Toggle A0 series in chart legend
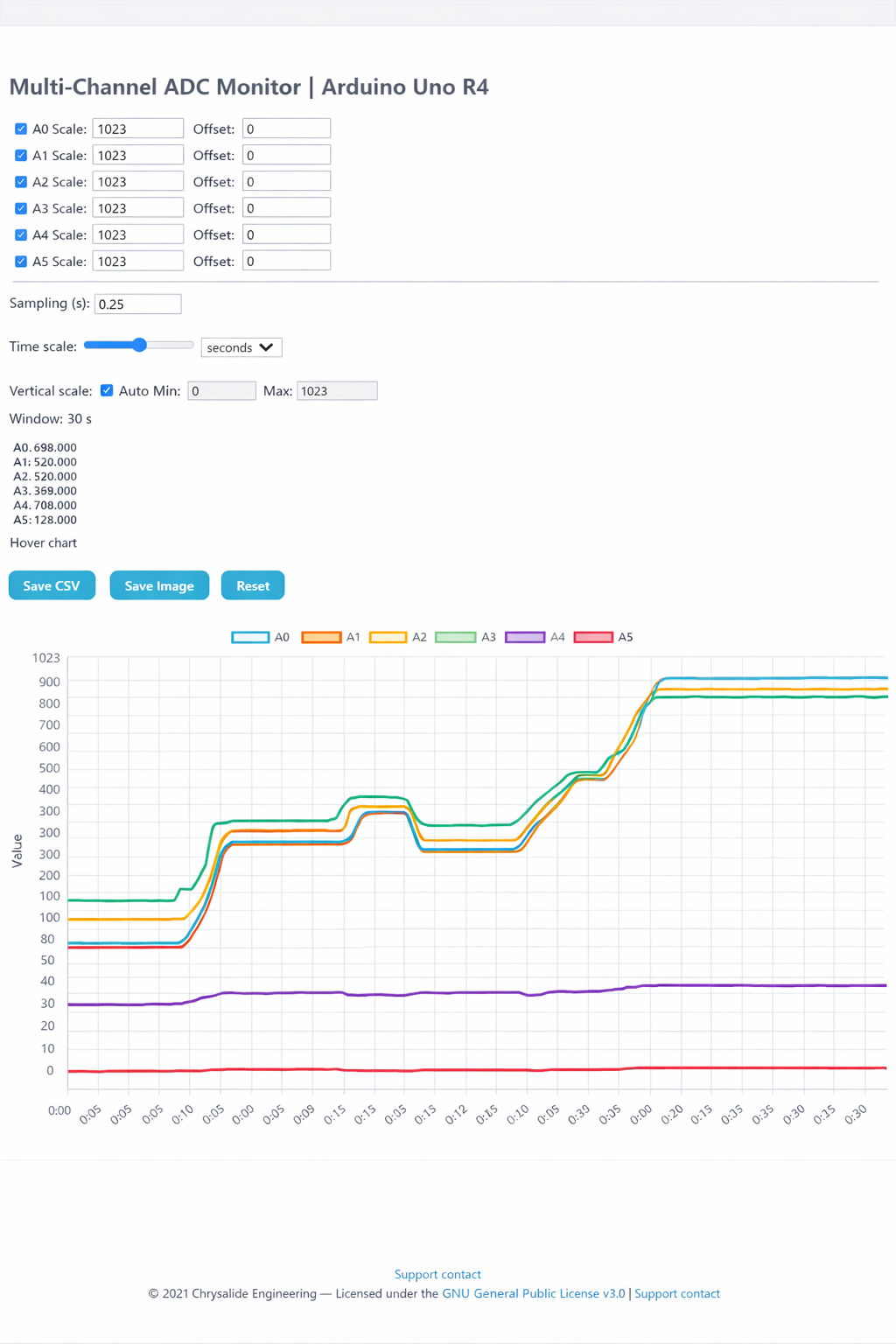 click(250, 637)
